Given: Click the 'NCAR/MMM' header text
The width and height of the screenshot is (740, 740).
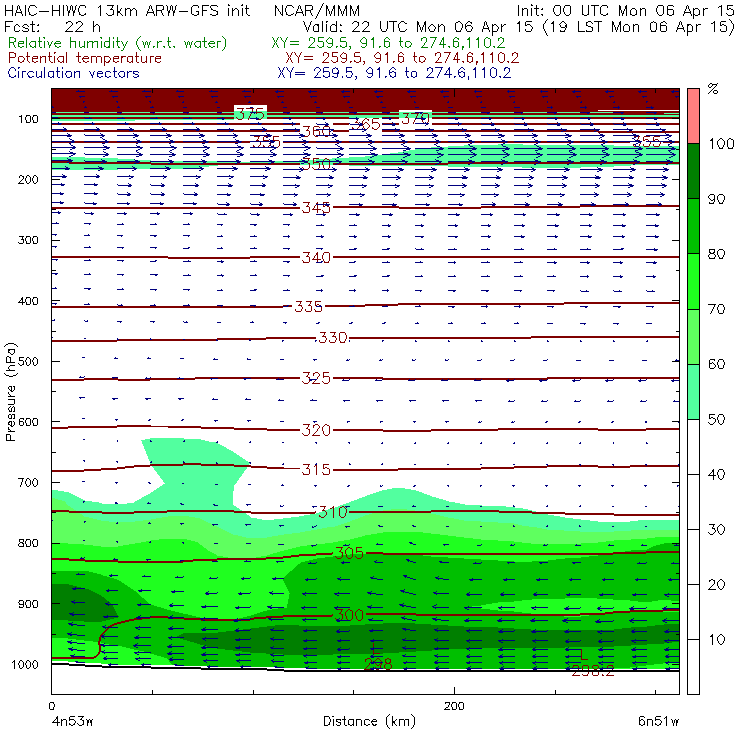Looking at the screenshot, I should 317,11.
